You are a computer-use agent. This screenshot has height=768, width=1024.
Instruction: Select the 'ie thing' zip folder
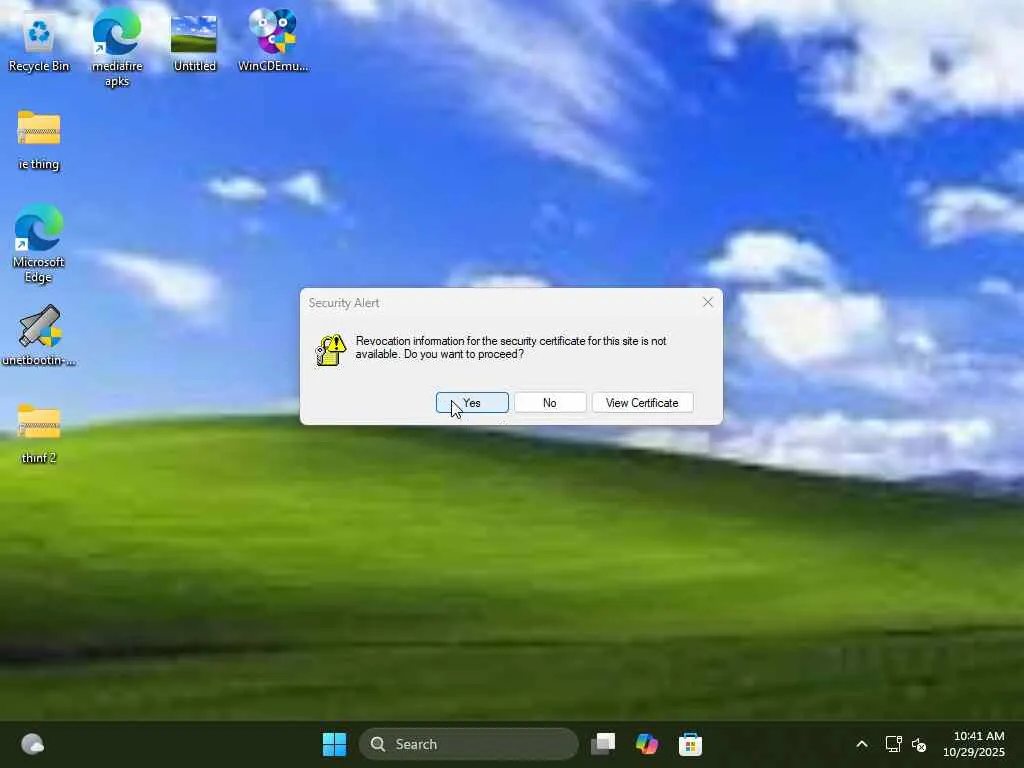click(39, 140)
